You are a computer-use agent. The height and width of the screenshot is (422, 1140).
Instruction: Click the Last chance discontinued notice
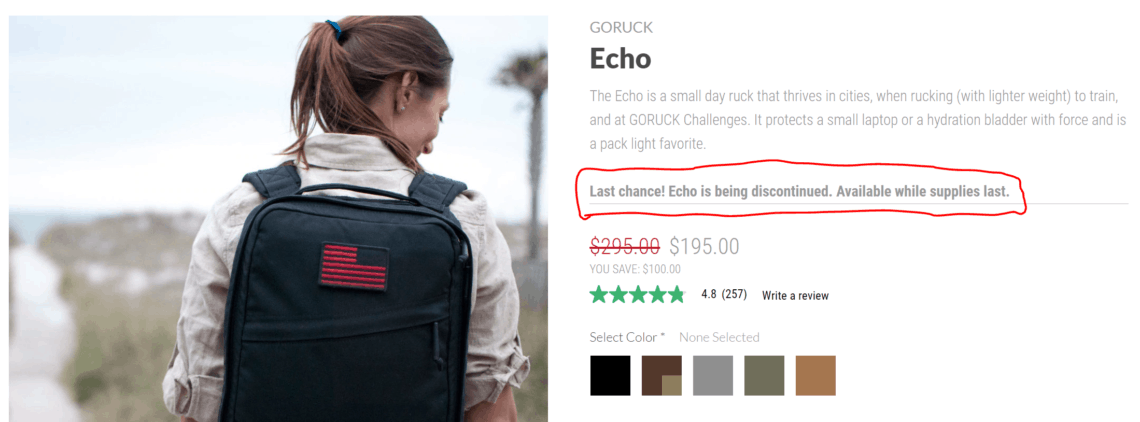click(799, 192)
